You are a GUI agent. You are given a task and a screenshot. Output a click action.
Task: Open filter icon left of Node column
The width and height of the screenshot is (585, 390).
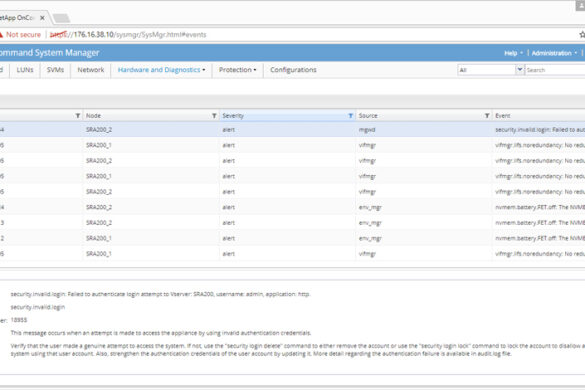78,116
